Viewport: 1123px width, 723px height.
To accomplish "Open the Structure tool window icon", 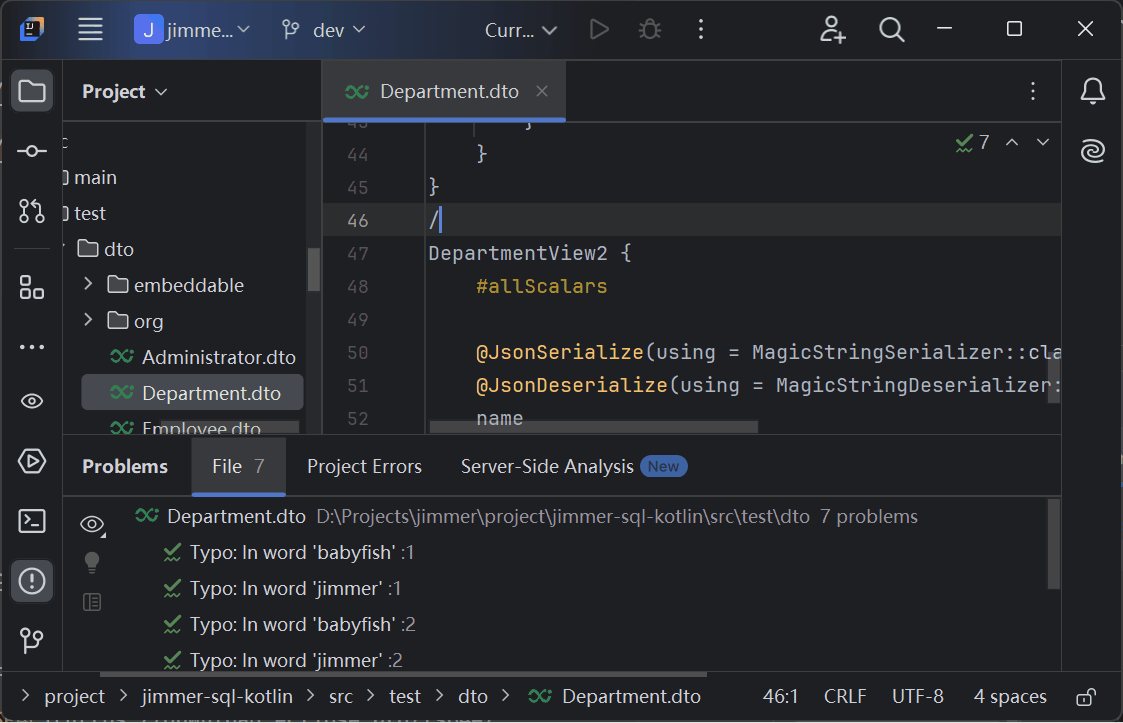I will coord(32,288).
